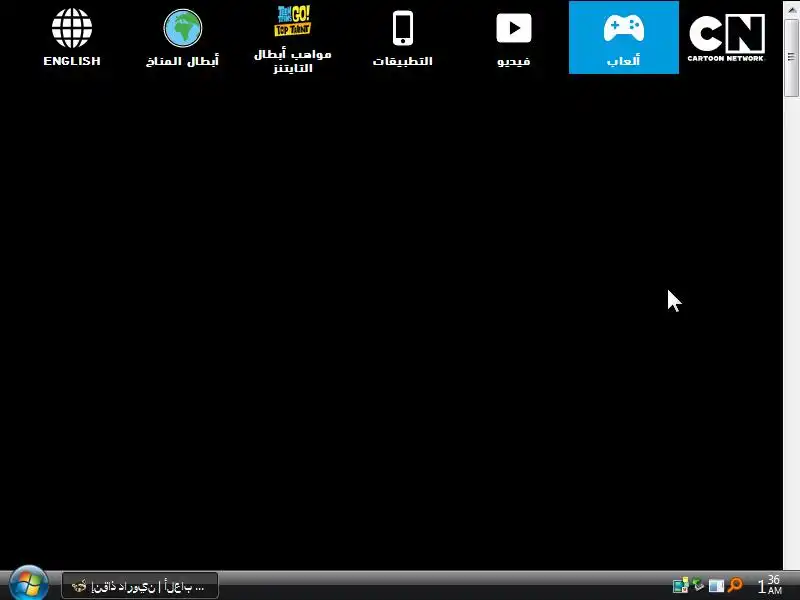Switch site language to ENGLISH

click(72, 38)
